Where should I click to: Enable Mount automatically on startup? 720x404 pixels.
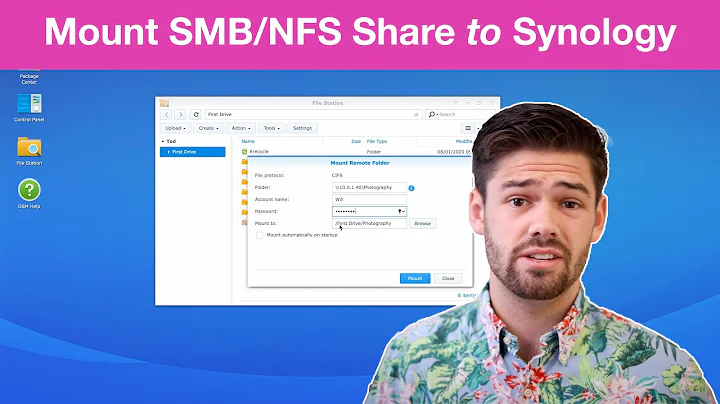tap(259, 235)
